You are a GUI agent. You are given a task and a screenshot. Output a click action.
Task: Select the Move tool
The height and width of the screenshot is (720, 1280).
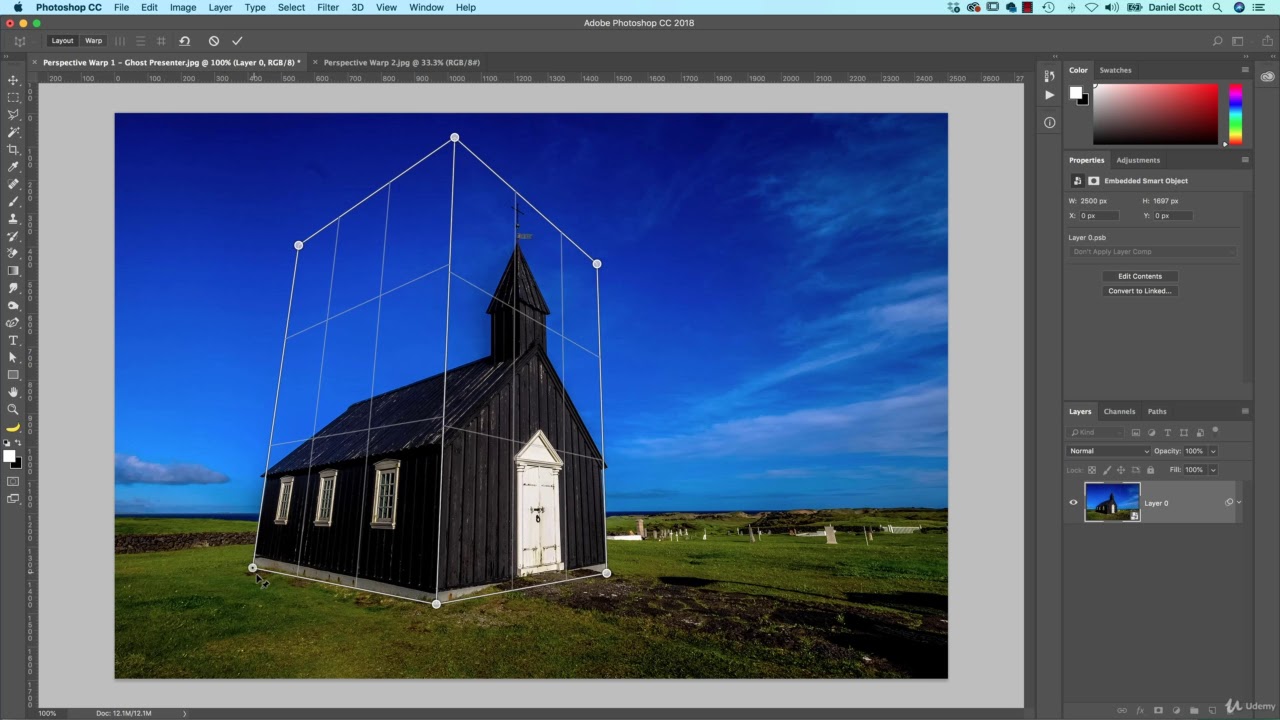[x=13, y=80]
